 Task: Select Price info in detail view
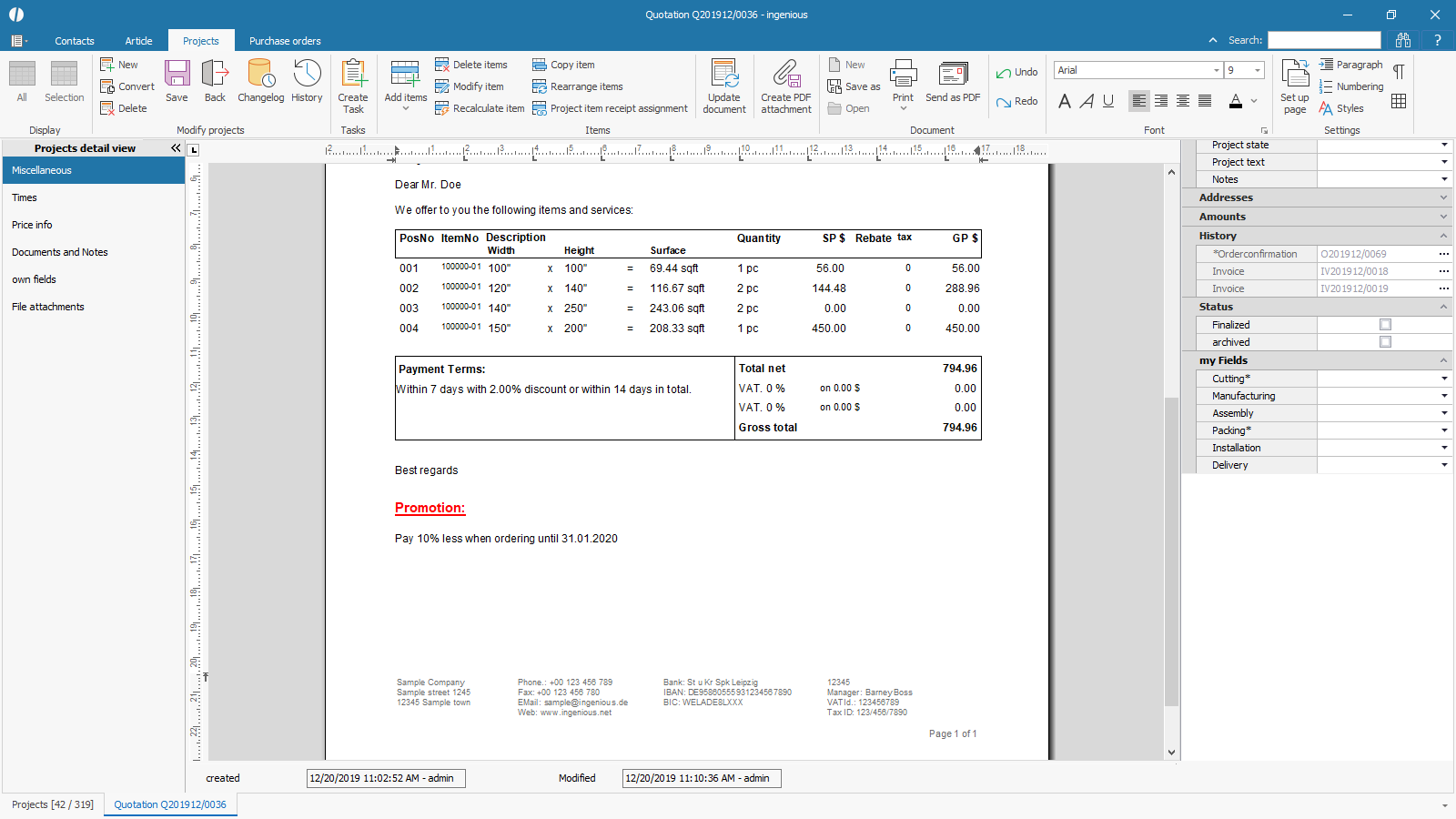(x=32, y=225)
